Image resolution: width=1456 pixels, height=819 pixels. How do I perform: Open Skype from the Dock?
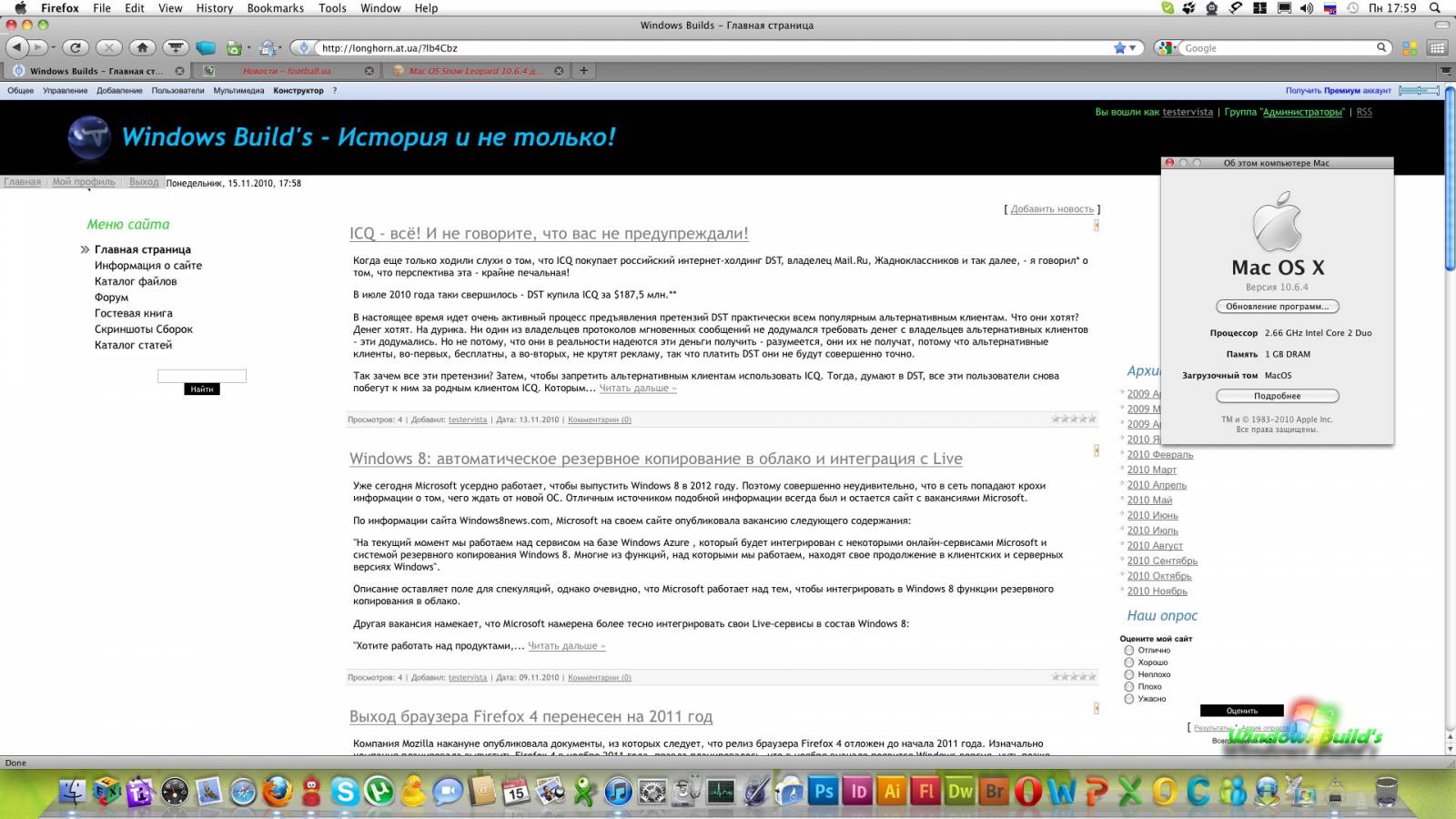coord(345,792)
